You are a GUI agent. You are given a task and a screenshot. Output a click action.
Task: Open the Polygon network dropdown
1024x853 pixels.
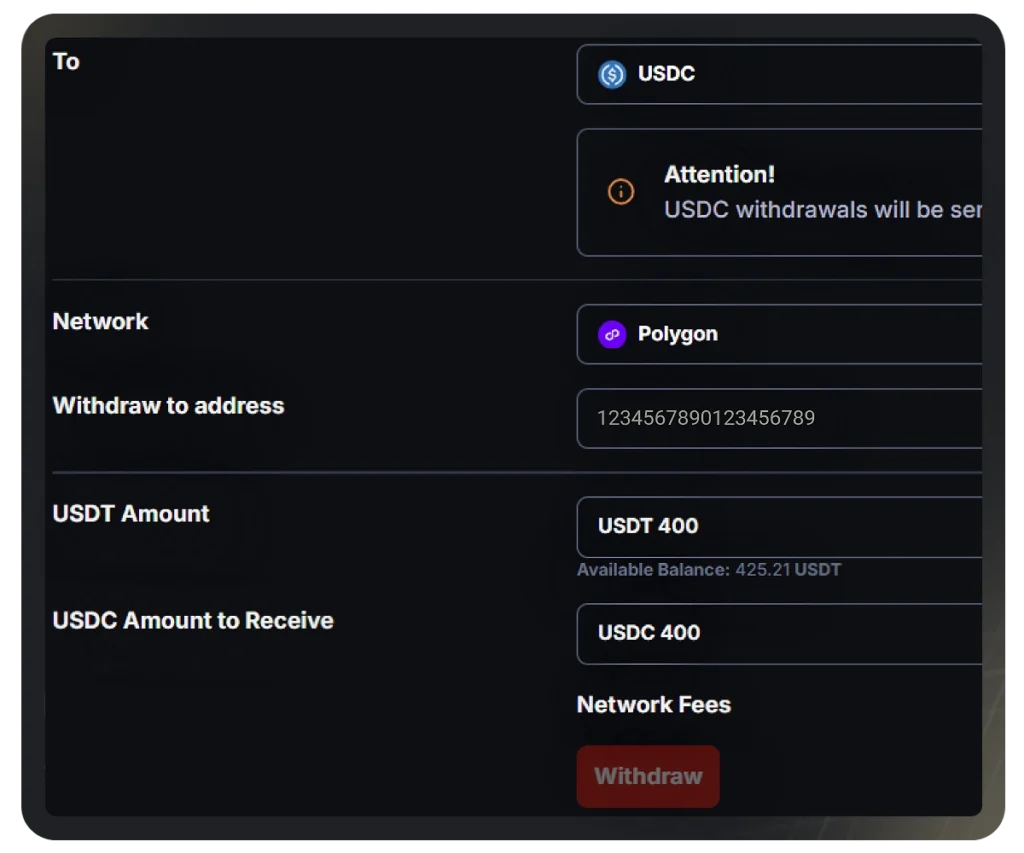click(779, 334)
